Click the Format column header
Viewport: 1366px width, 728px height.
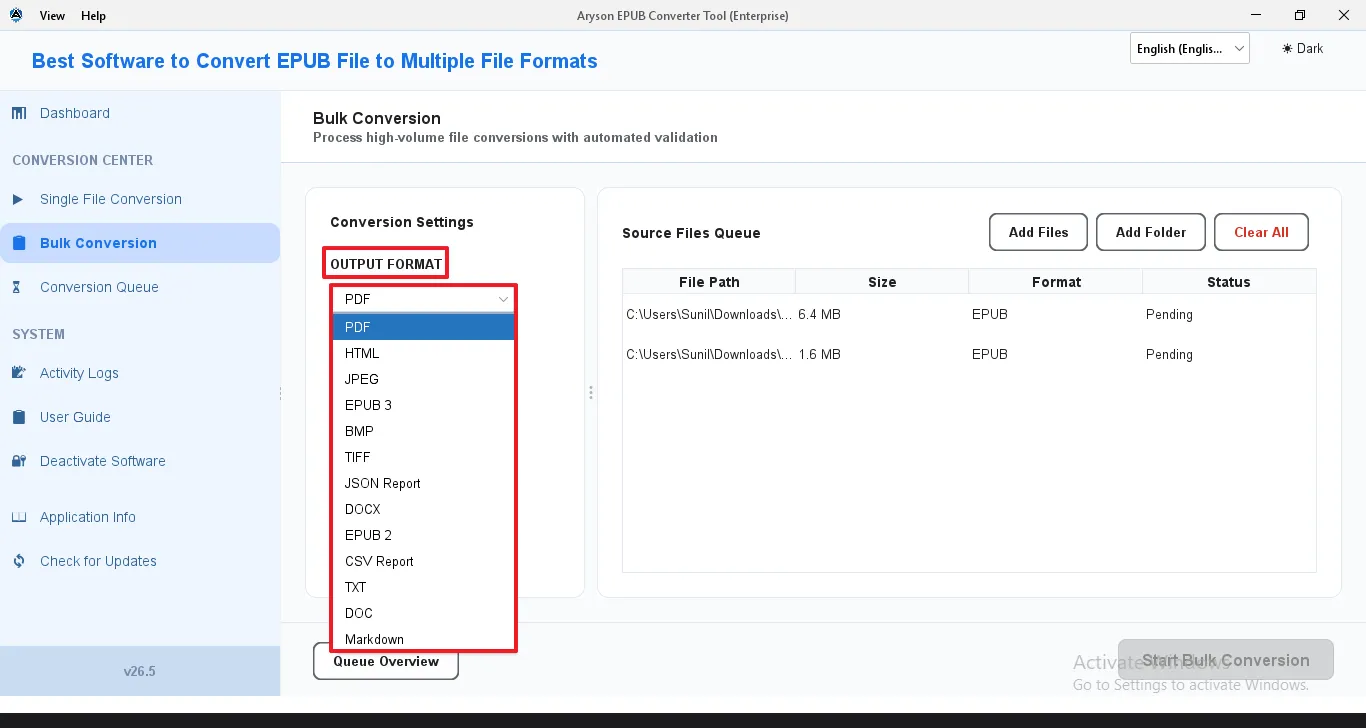1056,282
